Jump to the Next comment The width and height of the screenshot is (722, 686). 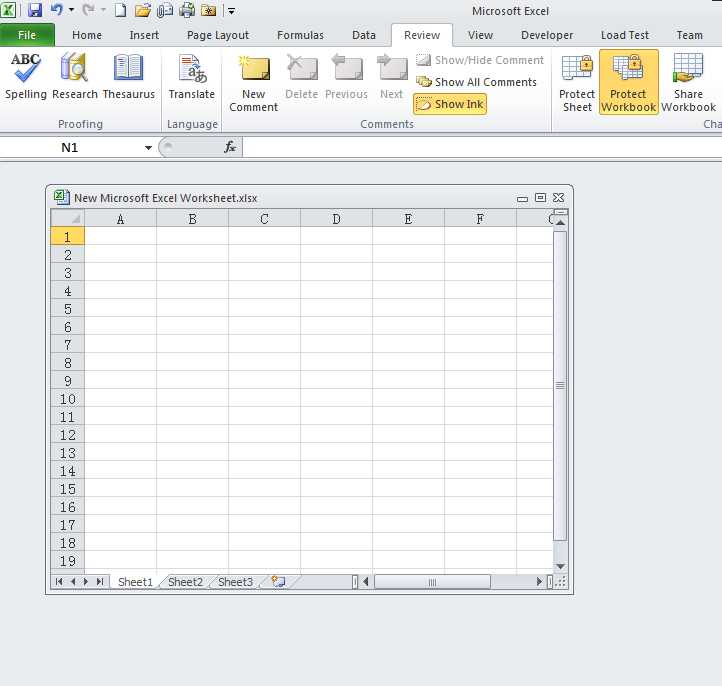[x=391, y=76]
